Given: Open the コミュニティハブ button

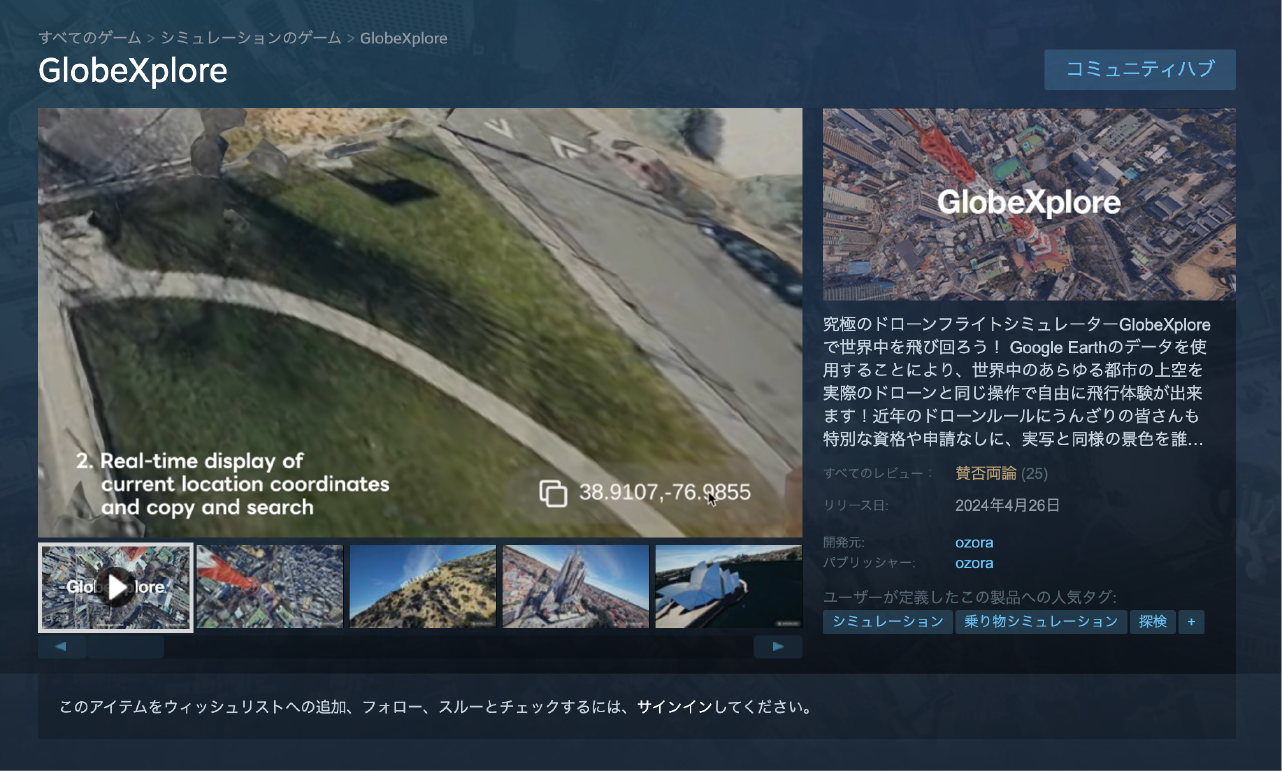Looking at the screenshot, I should click(1140, 70).
